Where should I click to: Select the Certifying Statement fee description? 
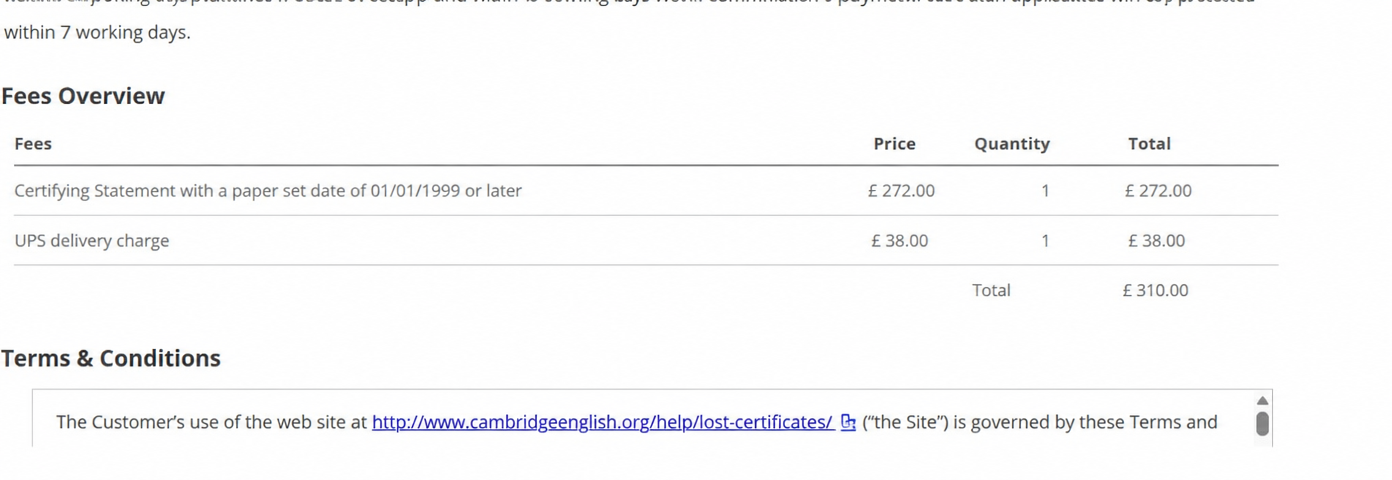point(268,191)
